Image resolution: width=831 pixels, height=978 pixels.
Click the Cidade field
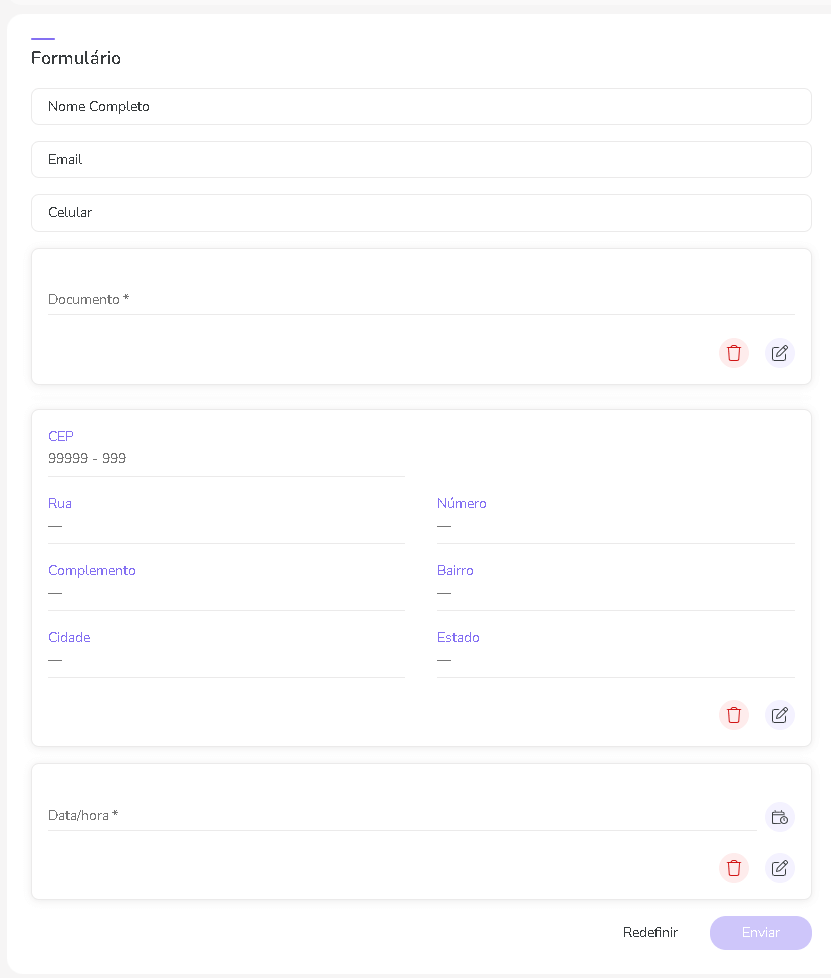click(226, 660)
